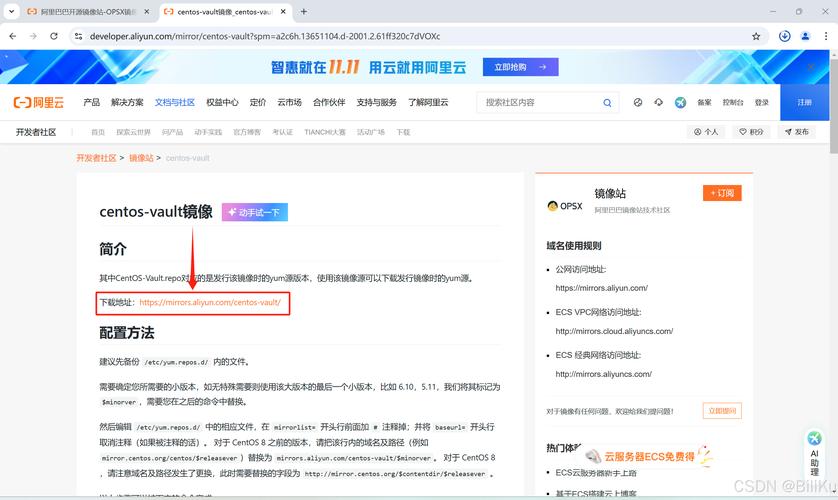Viewport: 838px width, 500px height.
Task: Open the 探索云世界 nav item
Action: coord(134,132)
